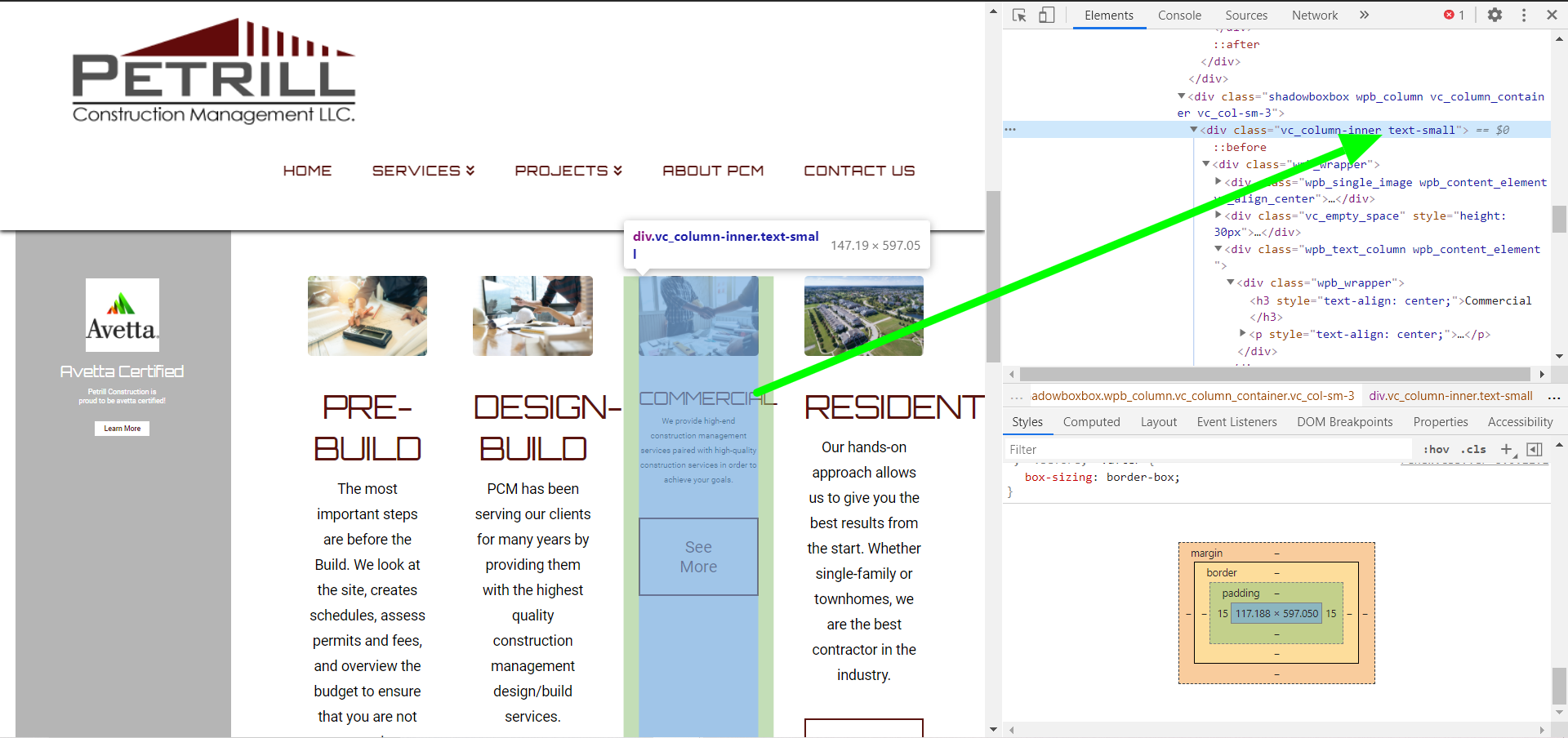Toggle the .cls class editor

point(1474,450)
